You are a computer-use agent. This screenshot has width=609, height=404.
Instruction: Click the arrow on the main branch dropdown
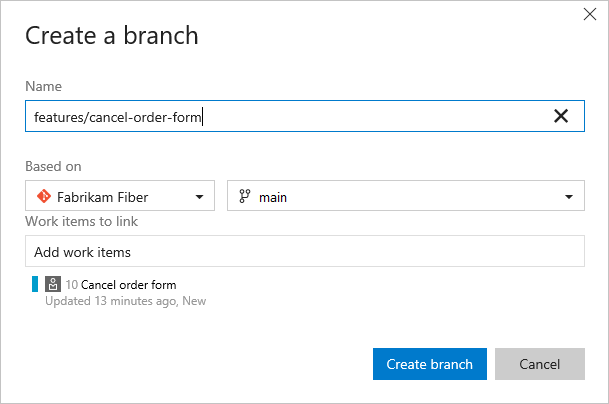[569, 196]
